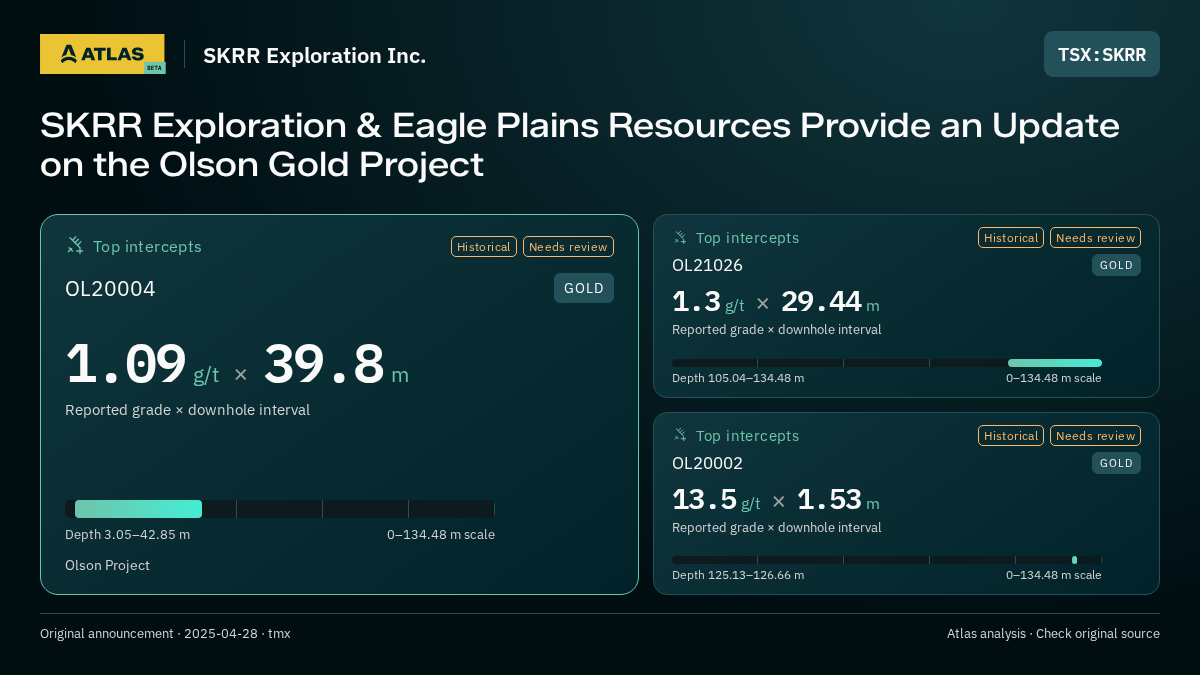Click the OL21026 depth interval bar
This screenshot has width=1200, height=675.
click(1055, 363)
